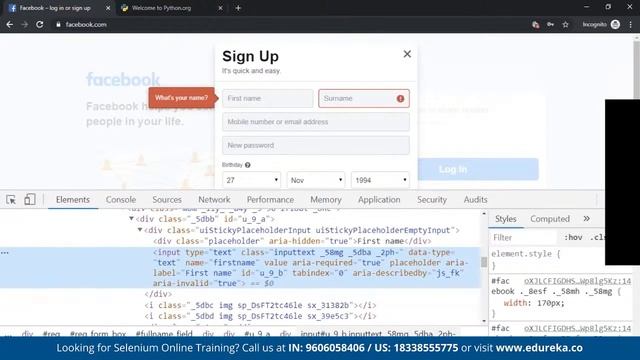The height and width of the screenshot is (360, 640).
Task: Bookmark this page with the star icon
Action: coord(565,24)
